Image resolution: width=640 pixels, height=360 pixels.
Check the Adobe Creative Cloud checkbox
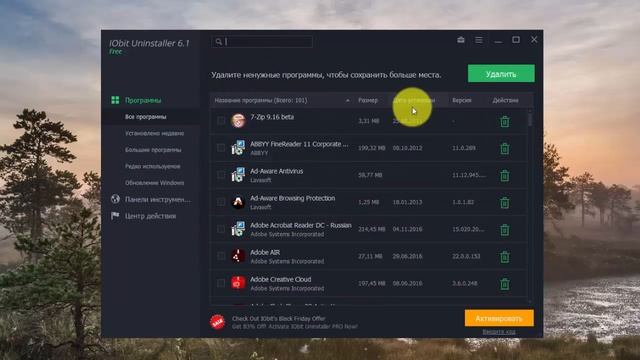[221, 283]
